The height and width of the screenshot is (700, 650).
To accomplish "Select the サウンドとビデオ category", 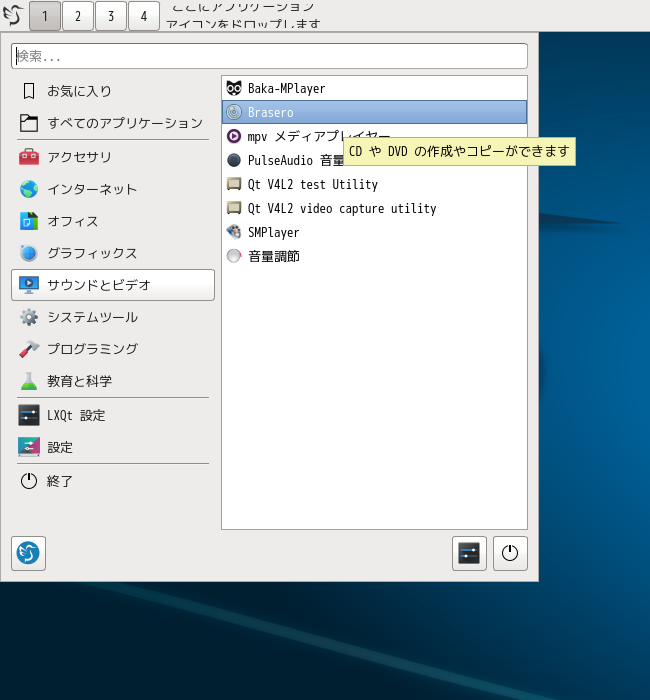I will (x=112, y=285).
